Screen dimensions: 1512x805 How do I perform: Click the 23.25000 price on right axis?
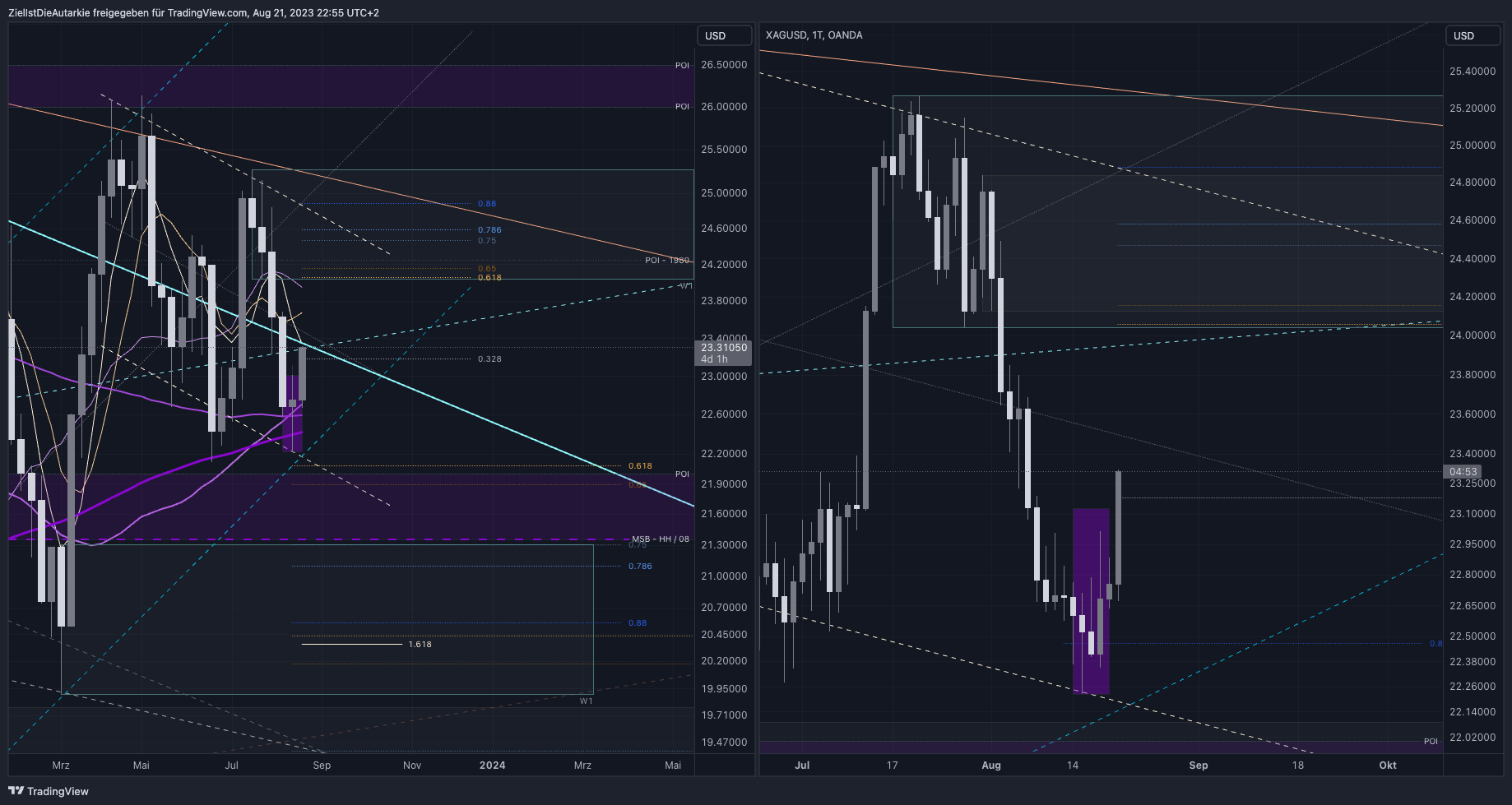point(1473,483)
